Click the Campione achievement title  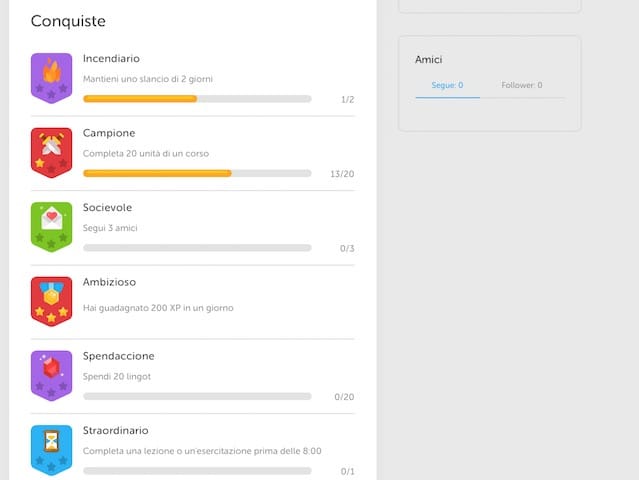pos(109,133)
